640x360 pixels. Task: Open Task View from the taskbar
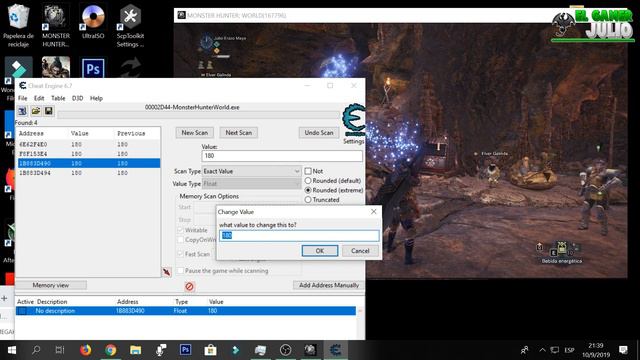coord(60,350)
